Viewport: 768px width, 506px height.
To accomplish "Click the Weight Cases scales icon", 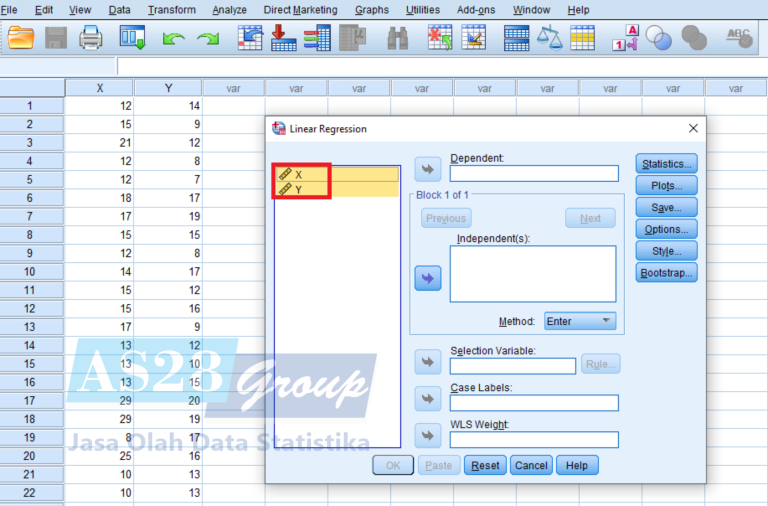I will 549,38.
